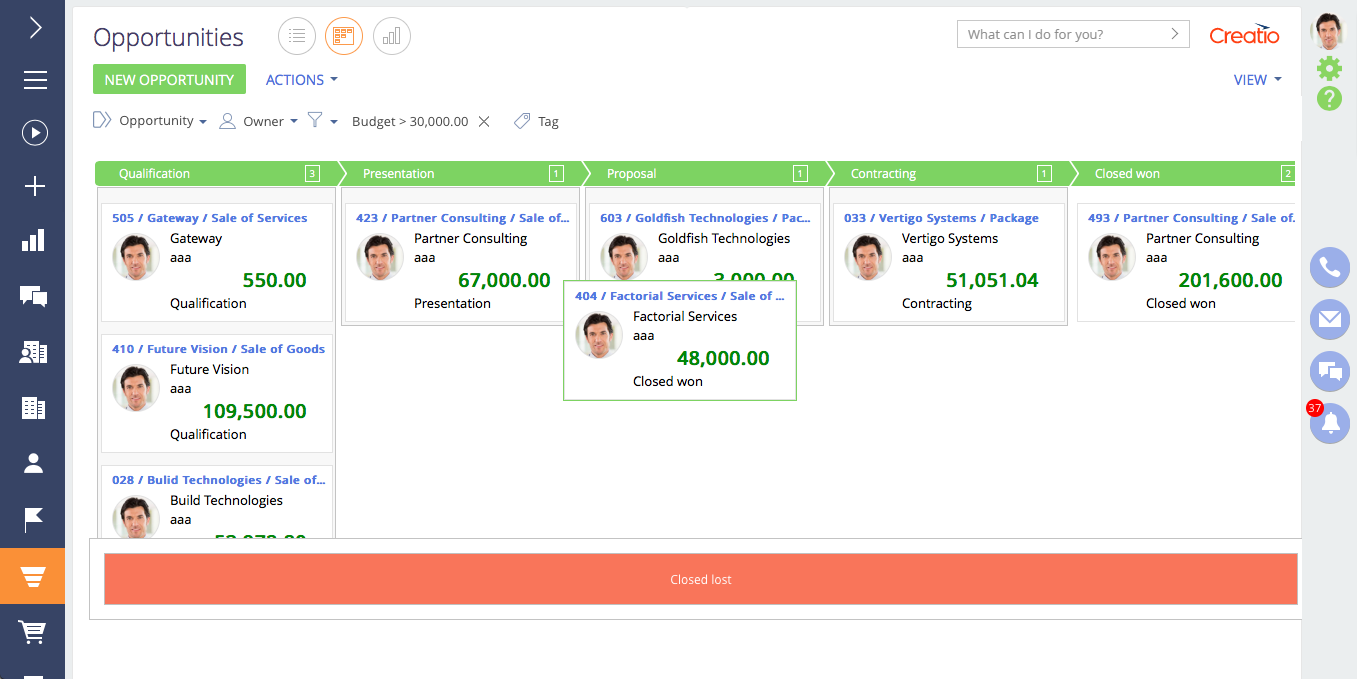The width and height of the screenshot is (1357, 679).
Task: Open the funnel filter dropdown
Action: (x=322, y=121)
